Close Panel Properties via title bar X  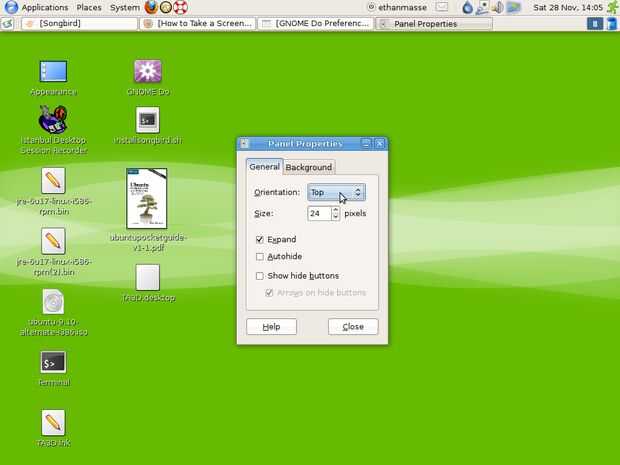pos(380,144)
